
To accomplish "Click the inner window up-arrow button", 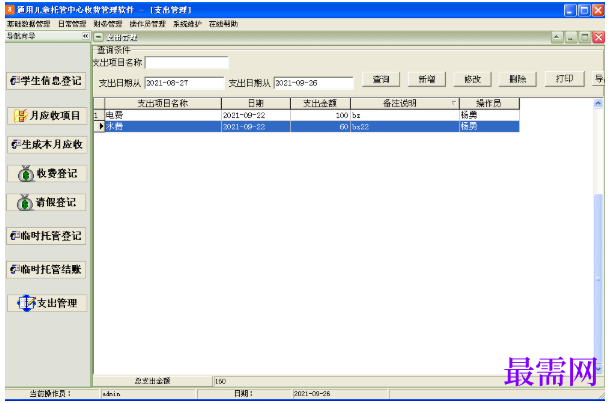I will click(x=557, y=37).
